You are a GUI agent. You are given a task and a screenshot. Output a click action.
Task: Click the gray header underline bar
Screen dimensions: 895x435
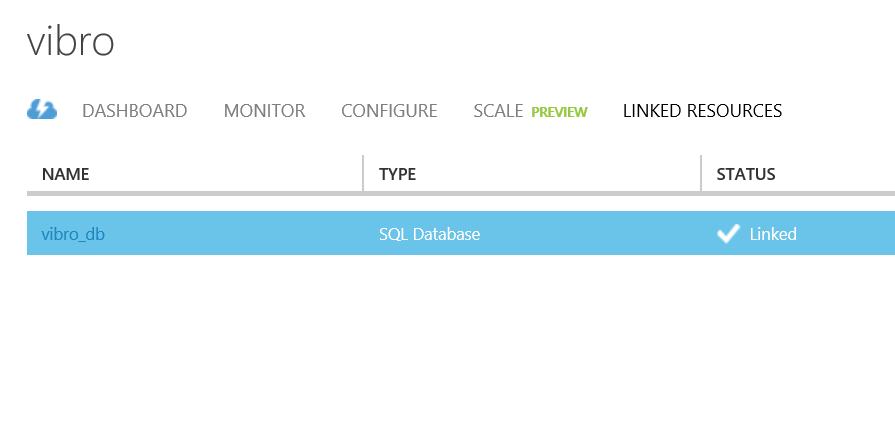[461, 194]
